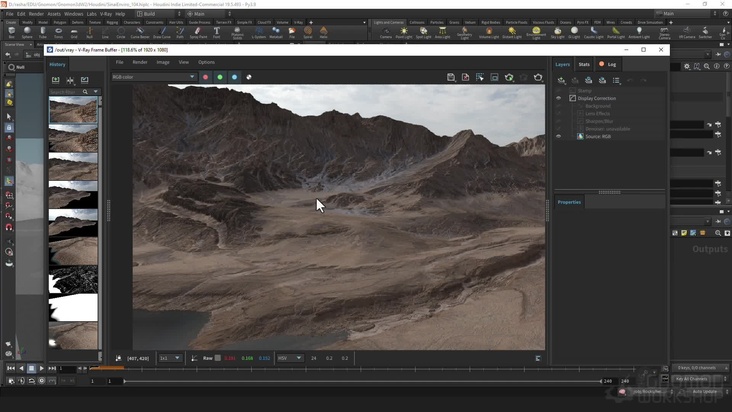This screenshot has height=412, width=732.
Task: Toggle the alpha/mono channel button
Action: point(249,77)
